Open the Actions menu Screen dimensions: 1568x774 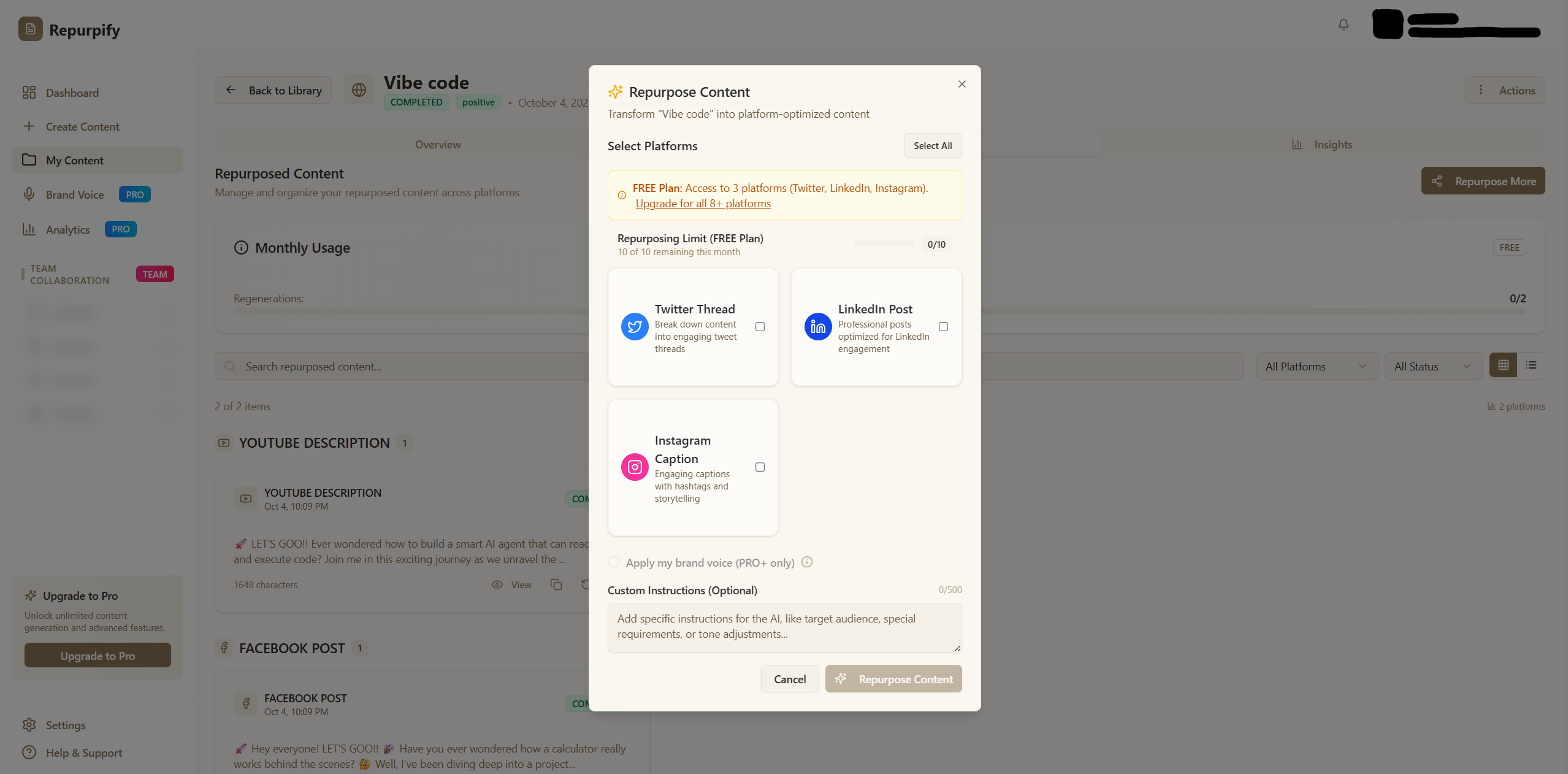coord(1505,90)
